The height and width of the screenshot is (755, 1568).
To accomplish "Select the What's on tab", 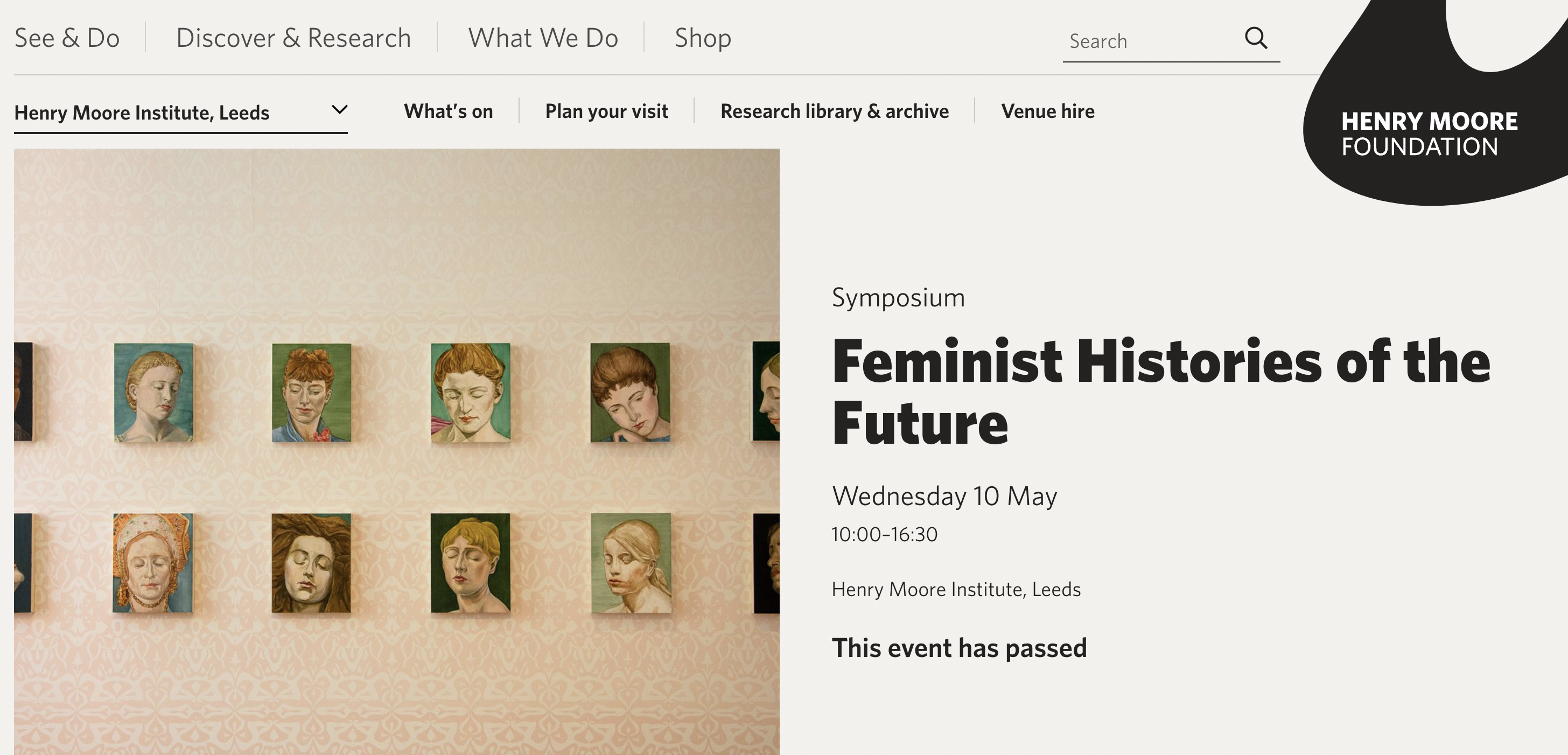I will pyautogui.click(x=449, y=111).
